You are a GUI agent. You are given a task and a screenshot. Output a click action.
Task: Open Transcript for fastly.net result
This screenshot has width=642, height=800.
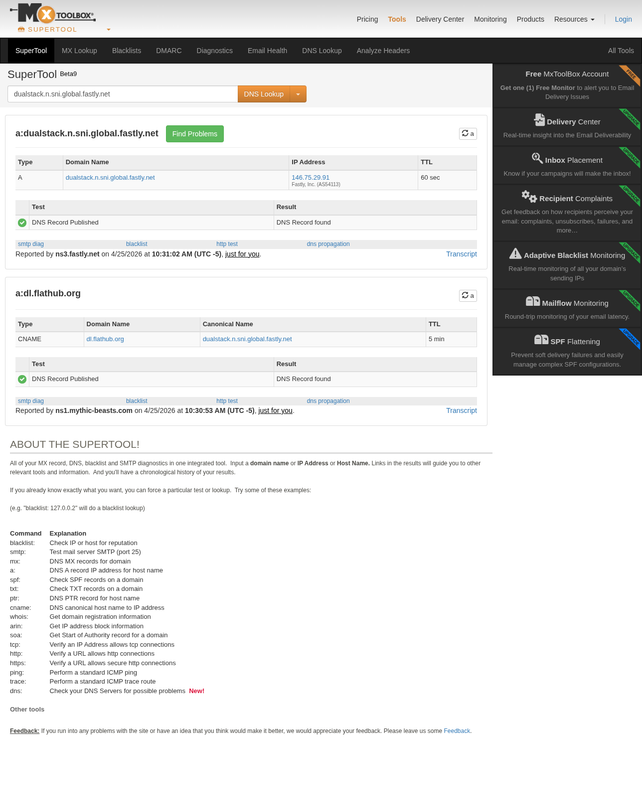pos(461,254)
